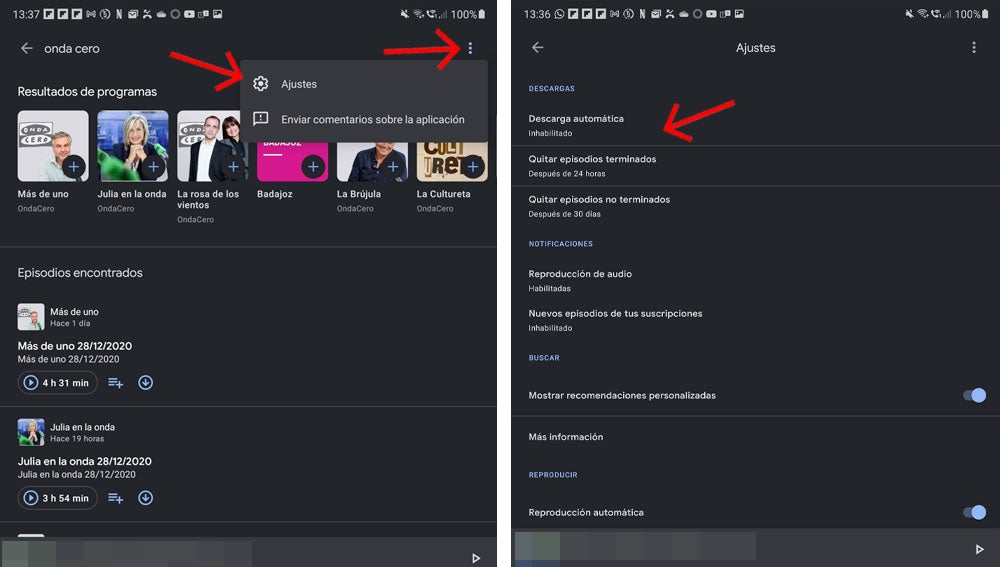Subscribe to Julia en la onda plus

(154, 167)
